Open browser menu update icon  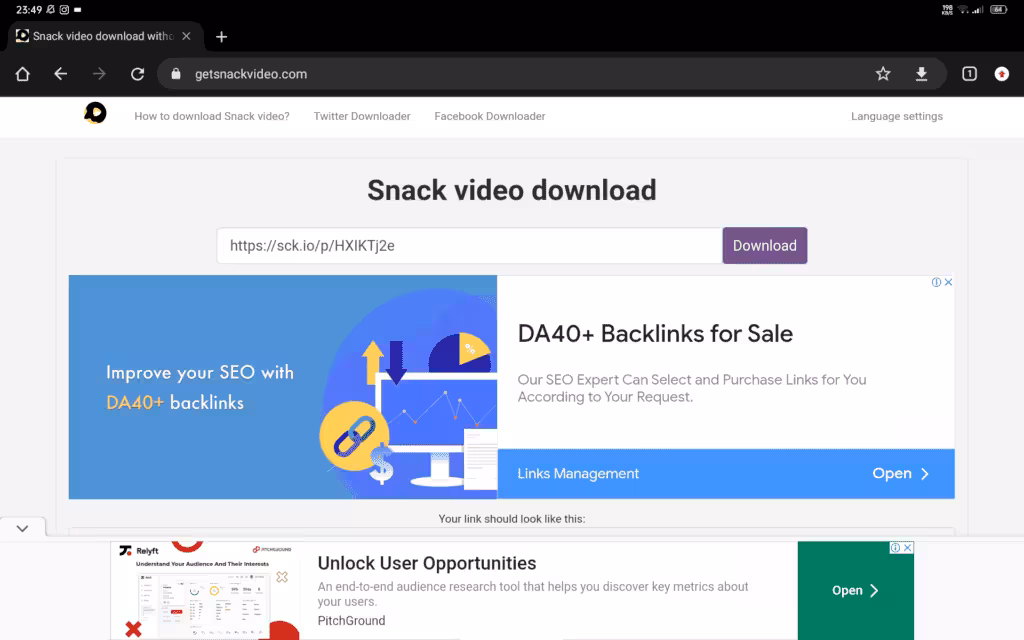pos(1002,74)
